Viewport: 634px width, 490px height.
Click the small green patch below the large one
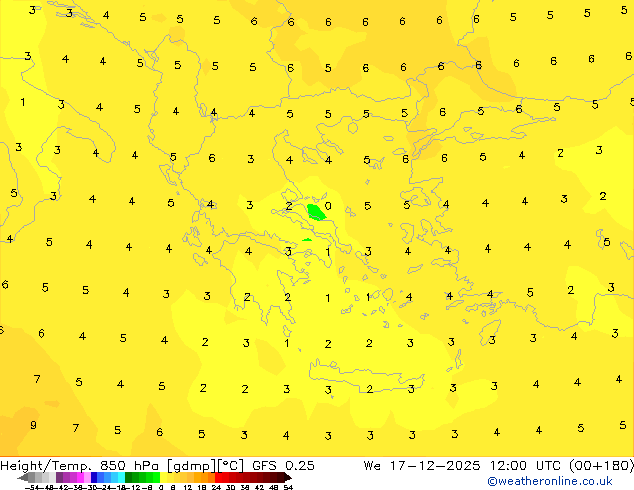pos(307,240)
